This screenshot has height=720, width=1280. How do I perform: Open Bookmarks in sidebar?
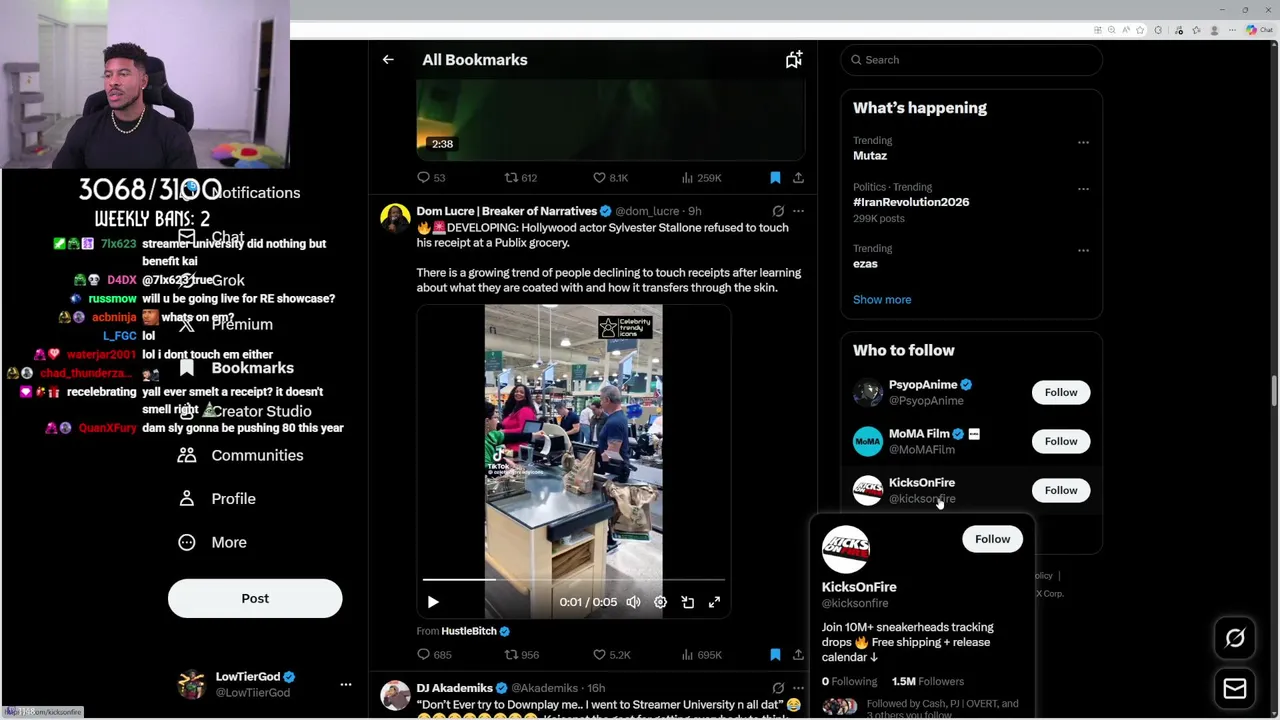(237, 368)
